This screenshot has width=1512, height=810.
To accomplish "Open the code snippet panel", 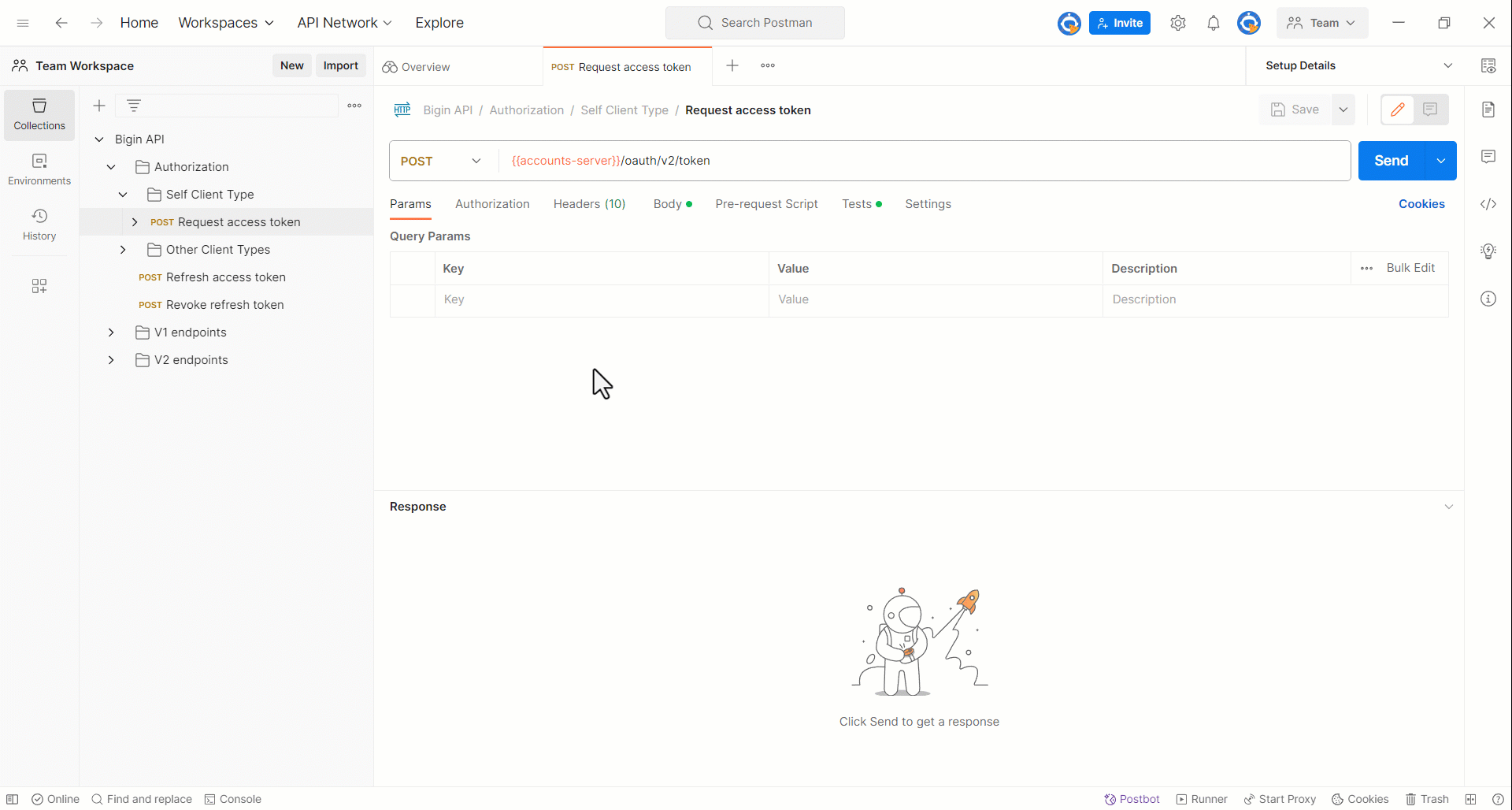I will (1488, 204).
